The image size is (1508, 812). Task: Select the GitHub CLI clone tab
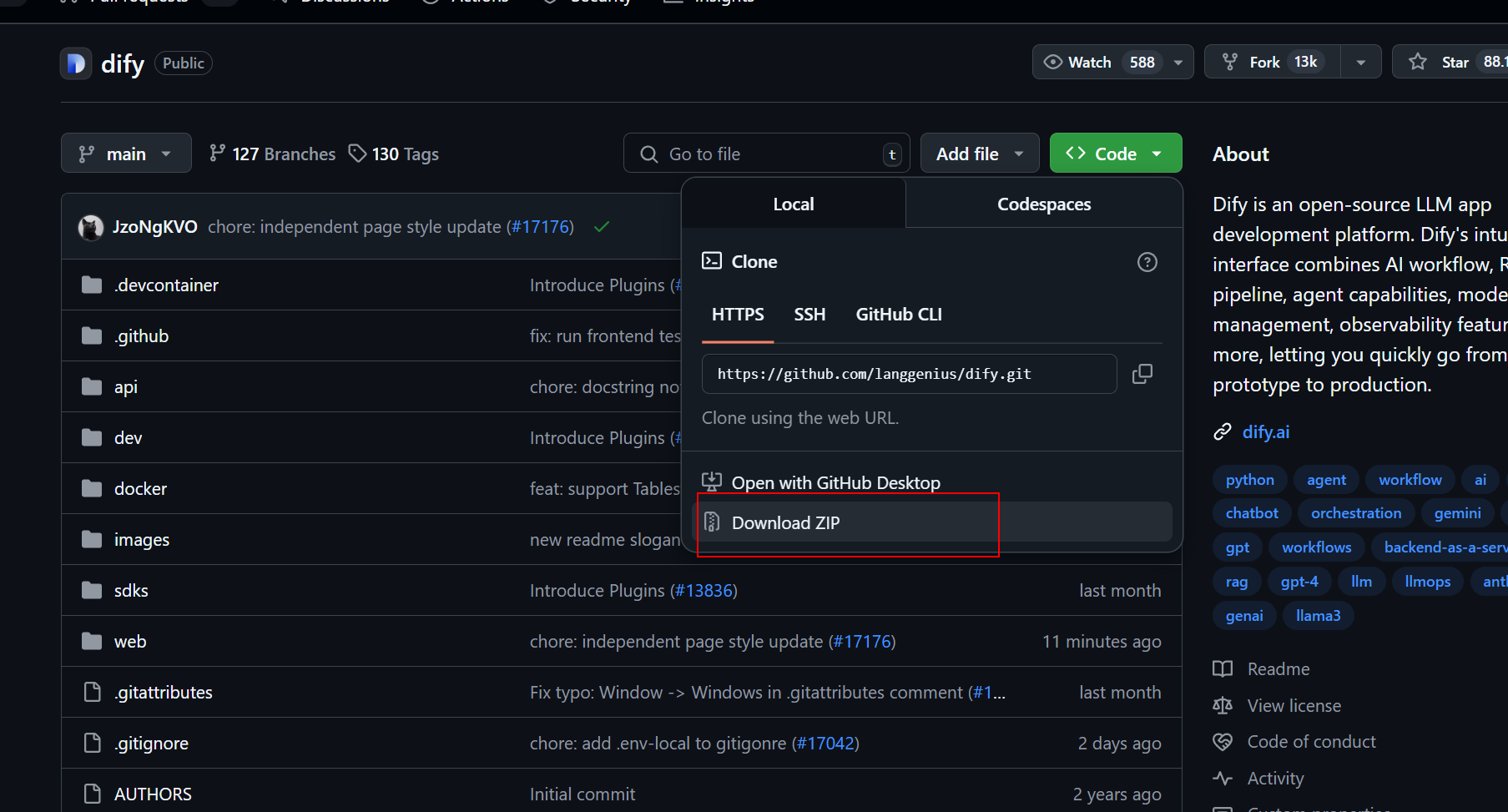[899, 315]
